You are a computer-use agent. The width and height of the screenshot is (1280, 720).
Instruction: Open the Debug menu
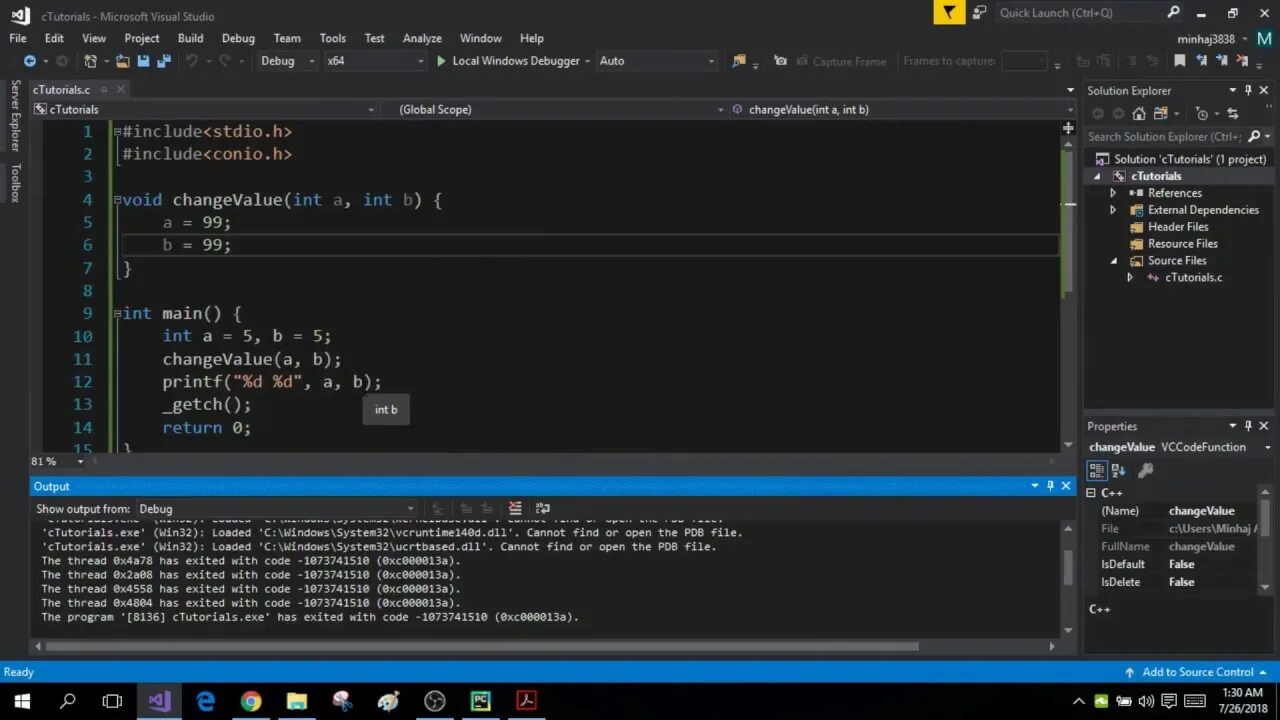pos(238,38)
